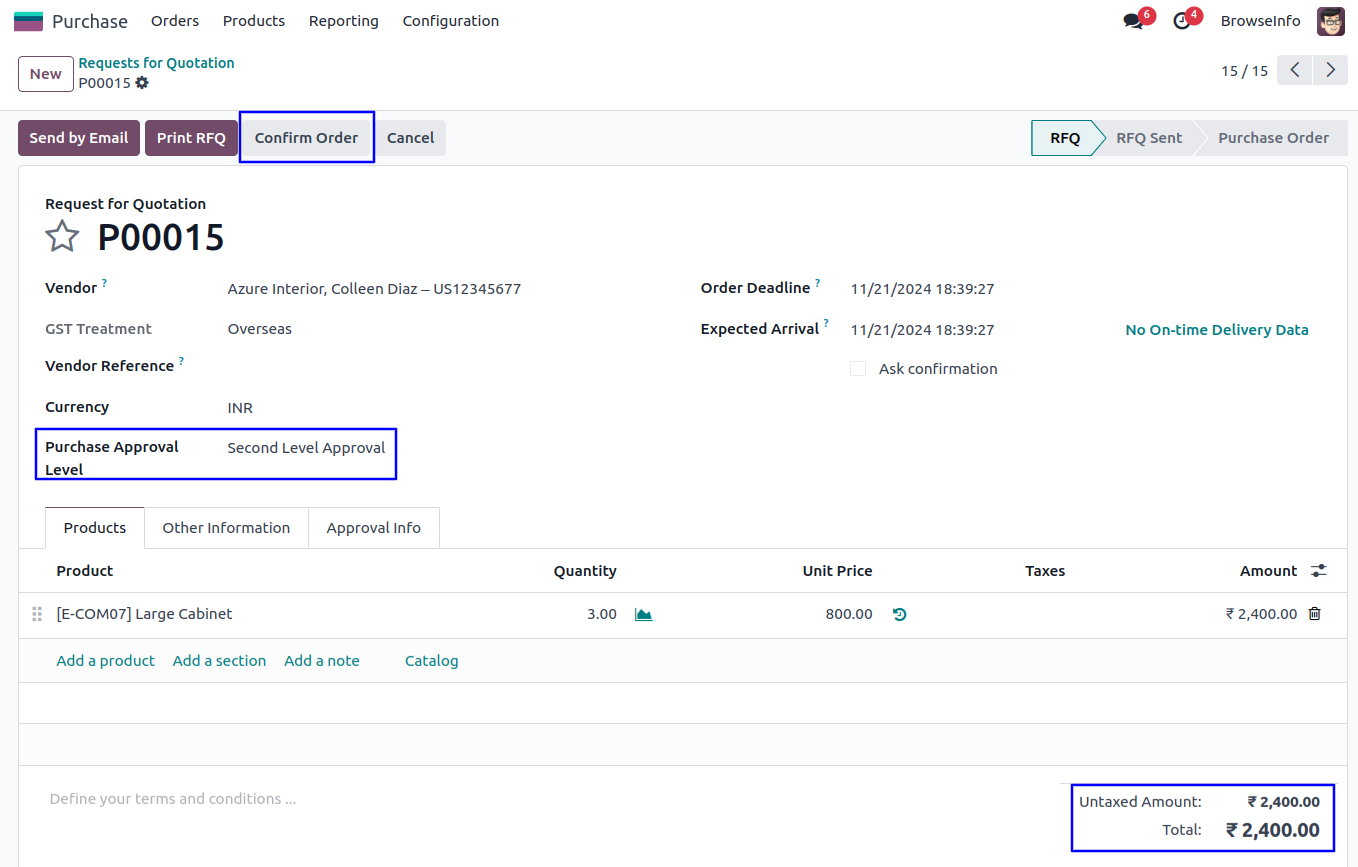Click the row drag handle for Large Cabinet

(x=37, y=614)
